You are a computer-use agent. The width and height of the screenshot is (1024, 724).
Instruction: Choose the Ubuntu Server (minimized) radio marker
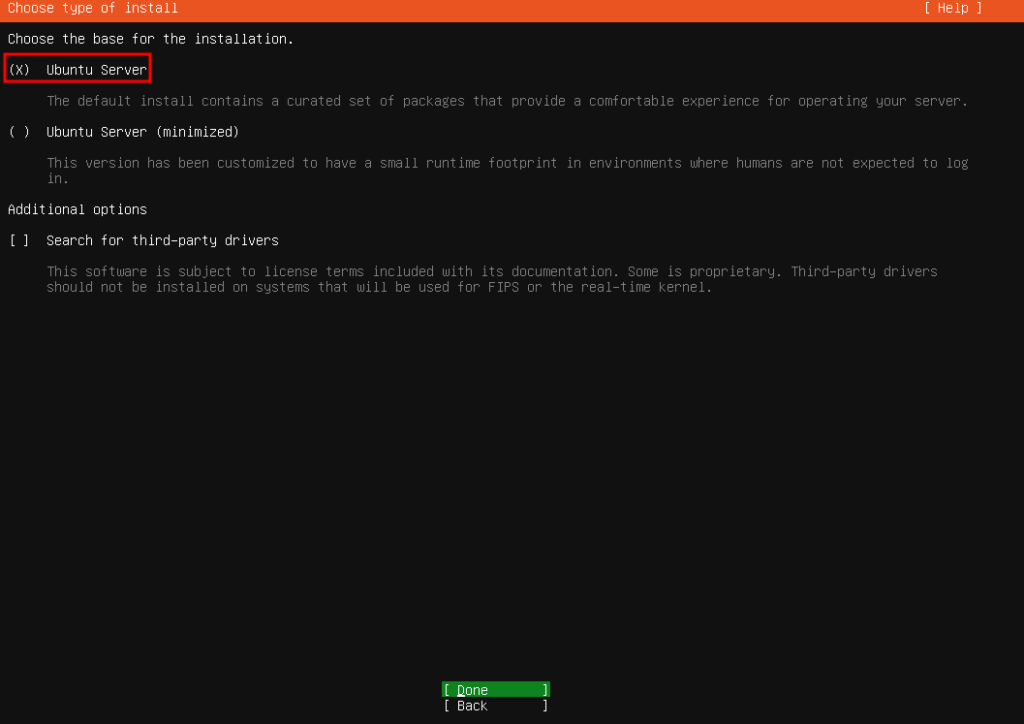click(x=20, y=132)
